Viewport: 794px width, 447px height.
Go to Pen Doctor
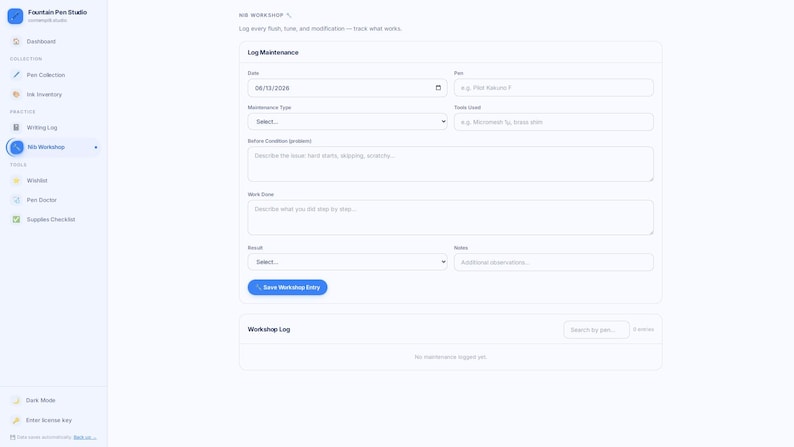[x=53, y=200]
